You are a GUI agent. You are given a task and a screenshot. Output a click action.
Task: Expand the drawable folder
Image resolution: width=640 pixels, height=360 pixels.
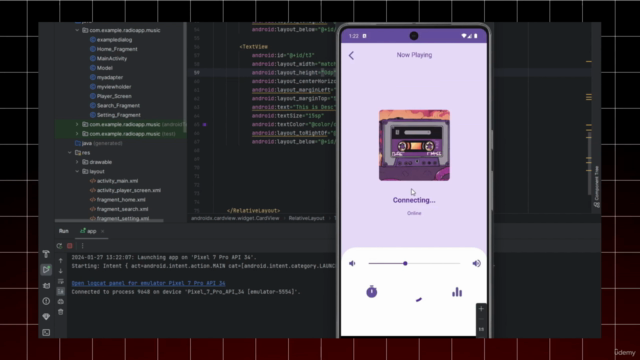point(77,162)
